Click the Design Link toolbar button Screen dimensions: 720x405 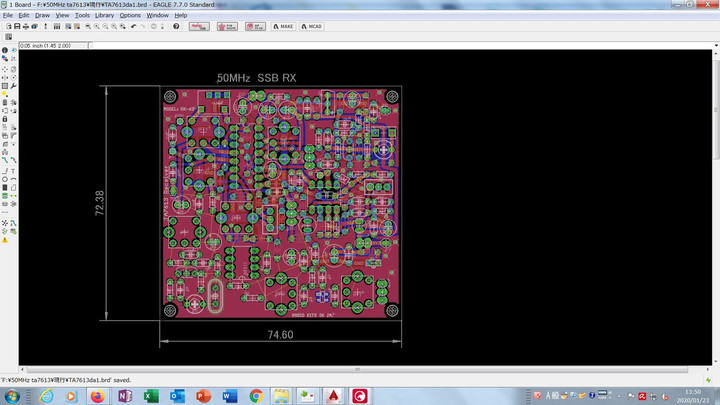click(x=197, y=26)
